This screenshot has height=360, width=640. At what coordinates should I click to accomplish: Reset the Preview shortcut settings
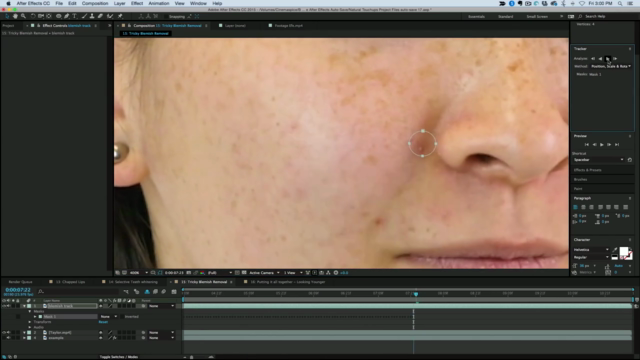(x=630, y=160)
